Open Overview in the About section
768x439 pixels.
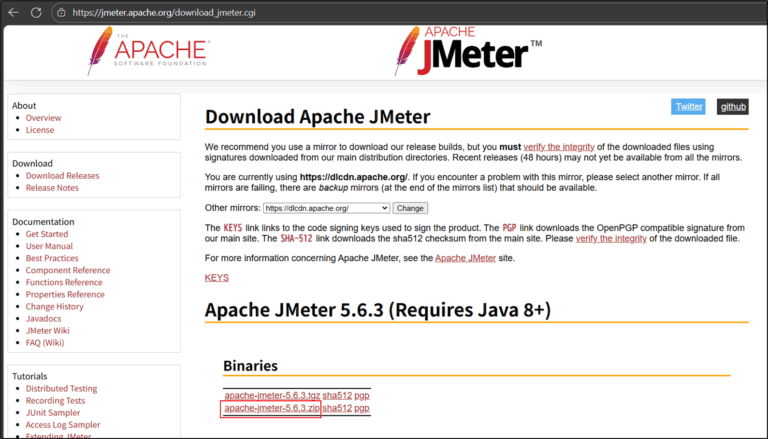[44, 118]
